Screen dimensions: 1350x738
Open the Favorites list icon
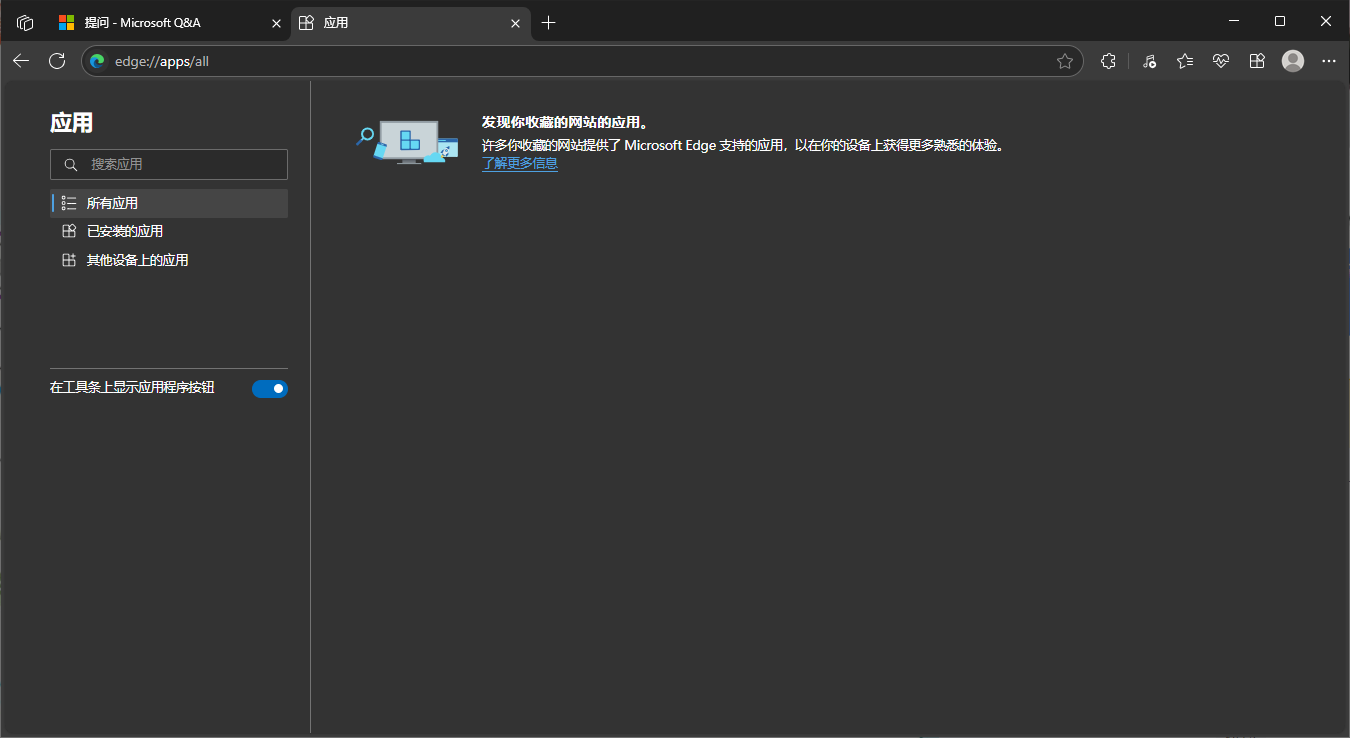[1185, 61]
